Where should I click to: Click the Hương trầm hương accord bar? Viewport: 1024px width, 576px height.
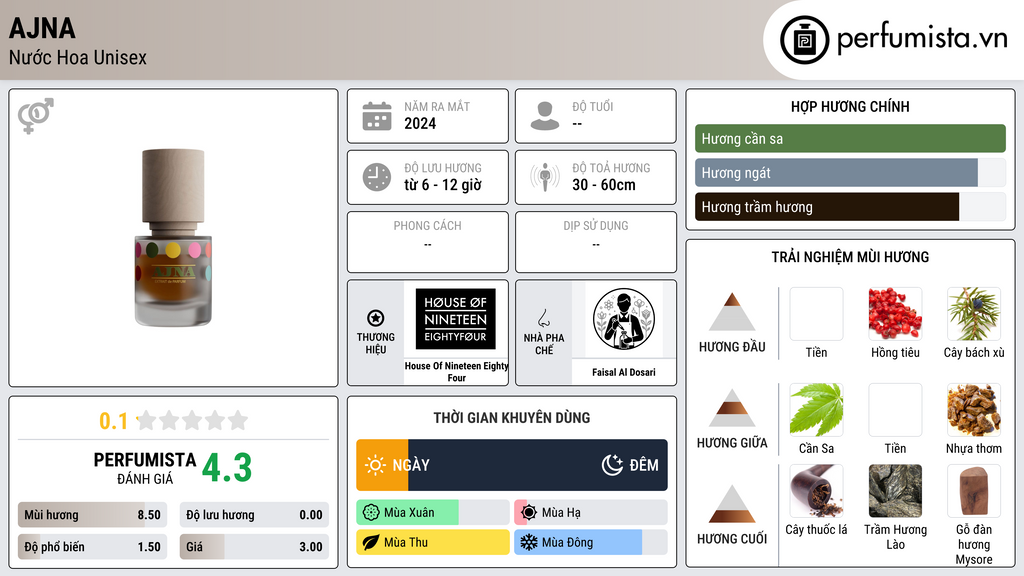coord(850,206)
